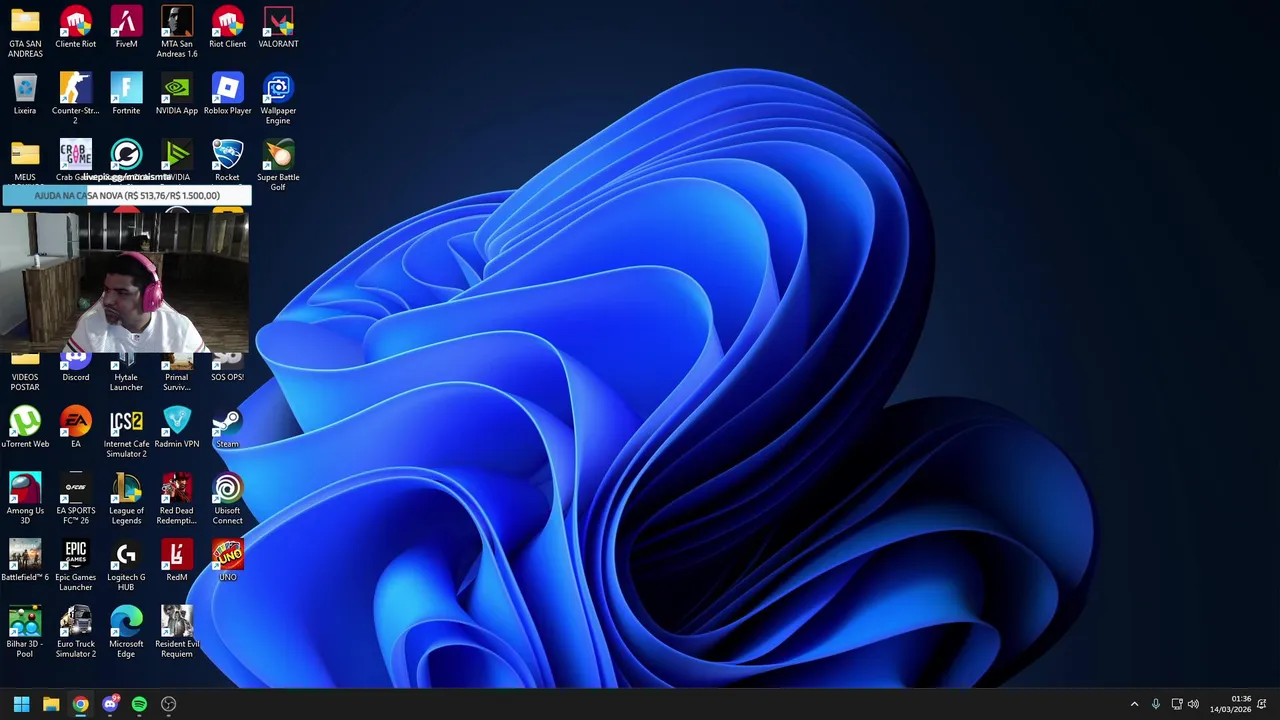Switch to Chrome on the taskbar
Viewport: 1280px width, 720px height.
tap(80, 704)
